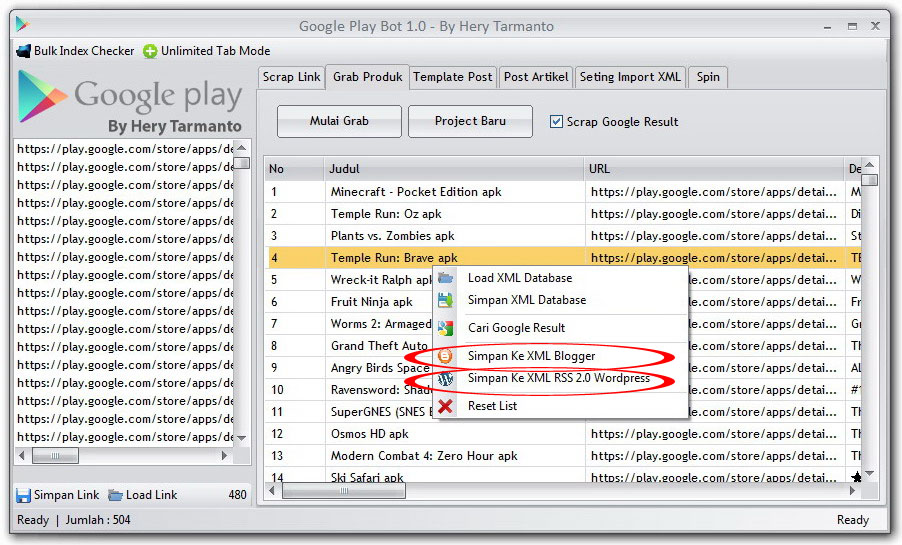
Task: Click the first play.google.com link in left list
Action: click(125, 149)
